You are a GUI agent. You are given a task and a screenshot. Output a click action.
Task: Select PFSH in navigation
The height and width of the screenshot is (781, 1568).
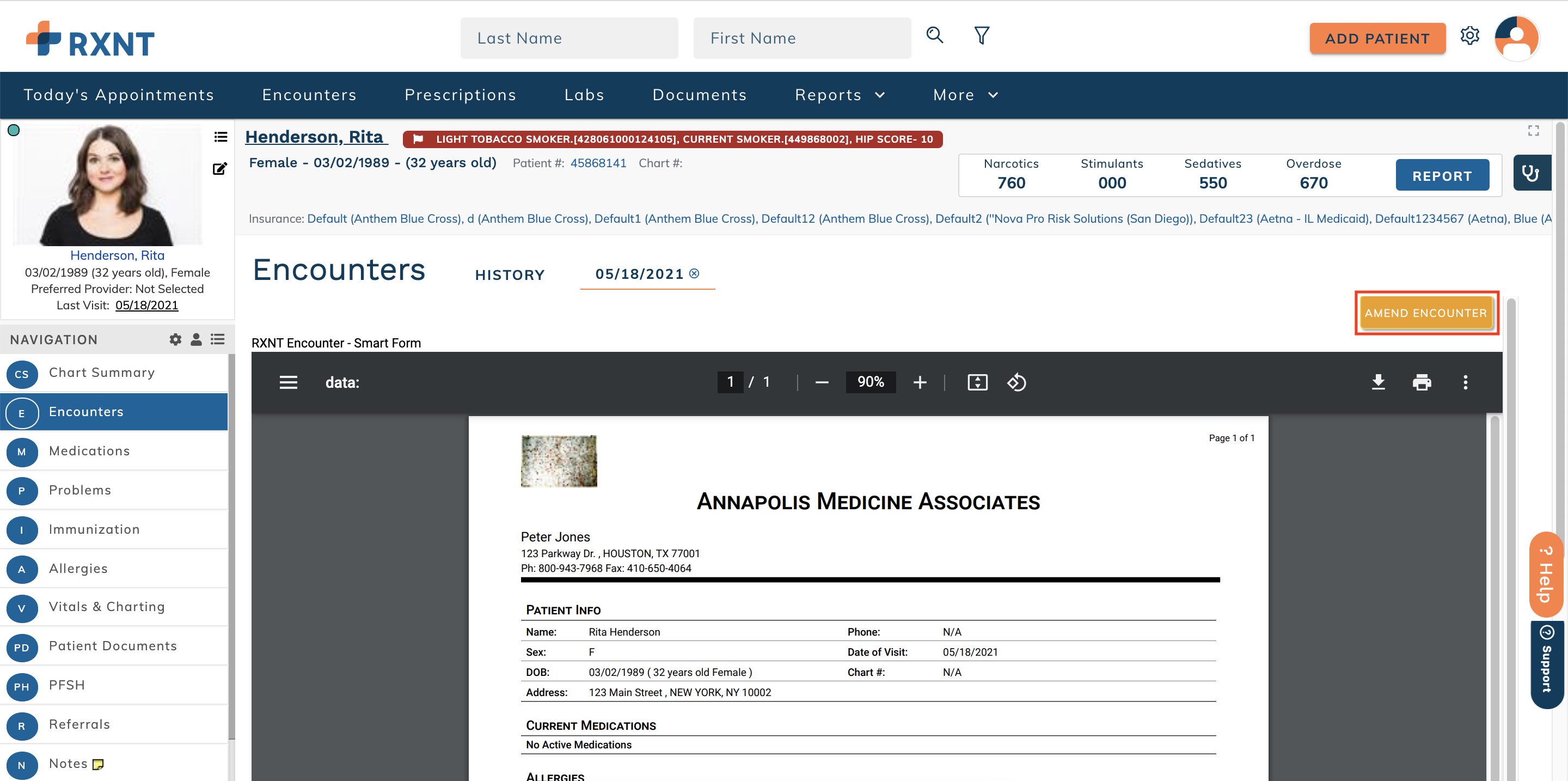tap(114, 686)
